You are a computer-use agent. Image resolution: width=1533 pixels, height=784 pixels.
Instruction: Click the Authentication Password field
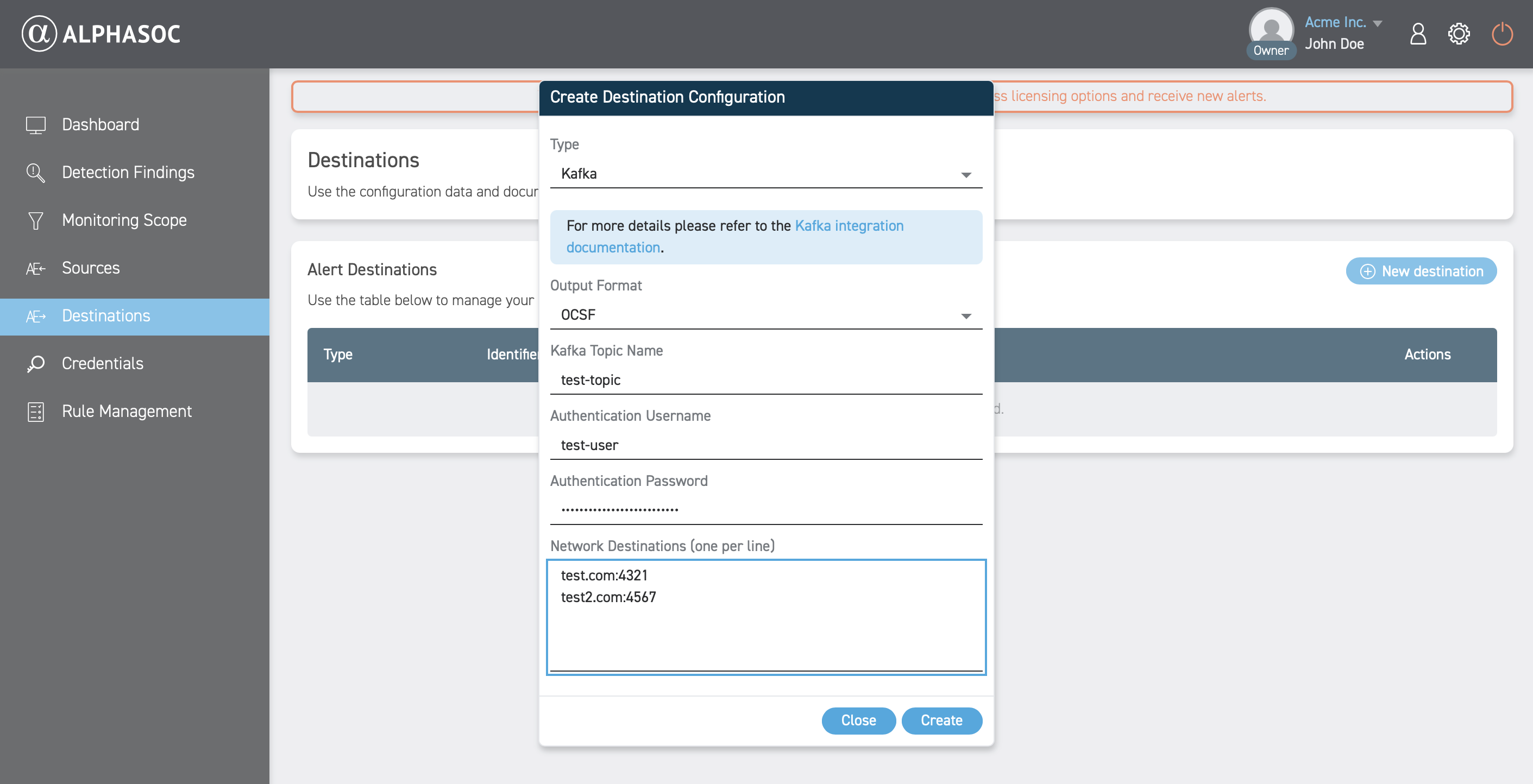(x=765, y=510)
